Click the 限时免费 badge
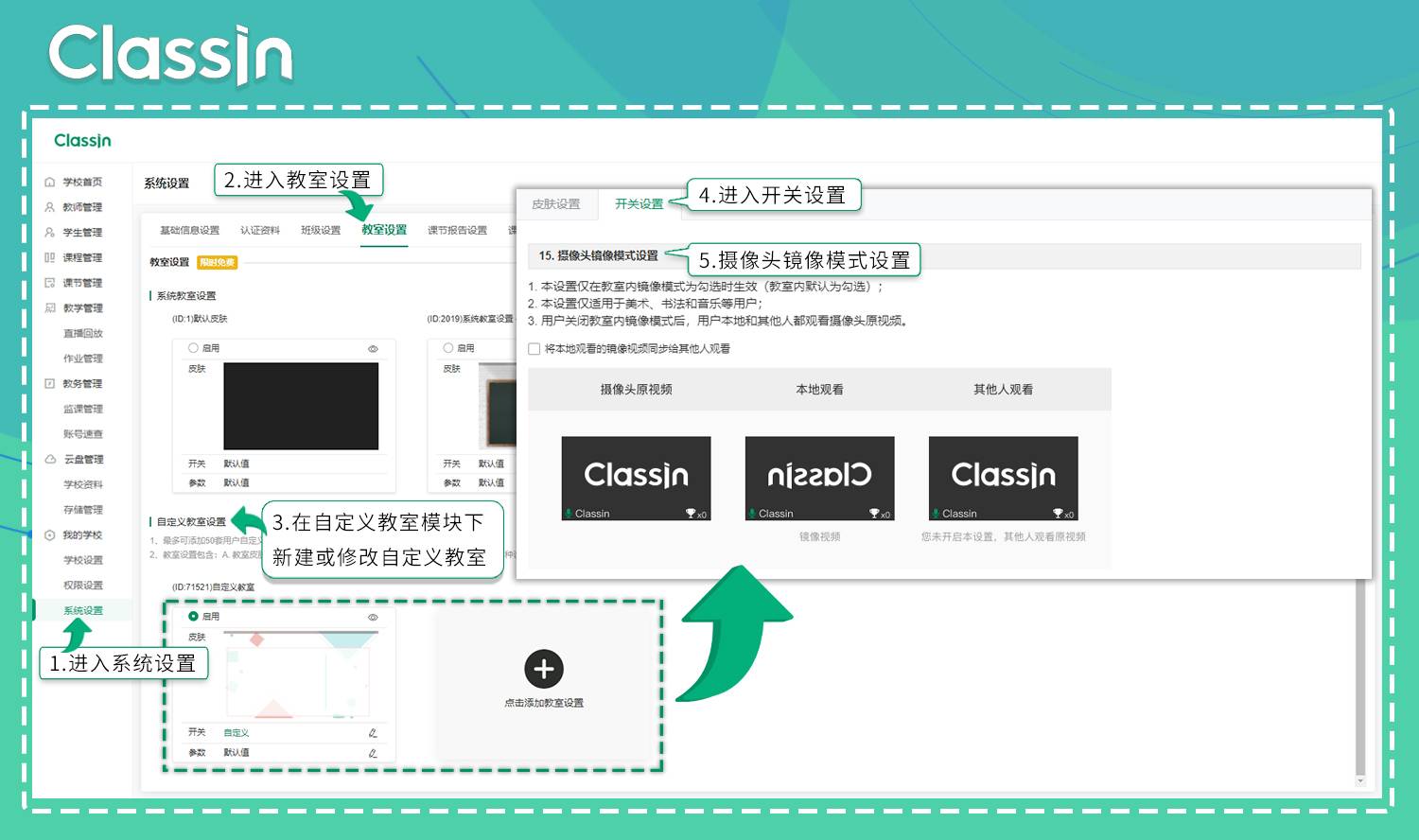 (x=218, y=262)
